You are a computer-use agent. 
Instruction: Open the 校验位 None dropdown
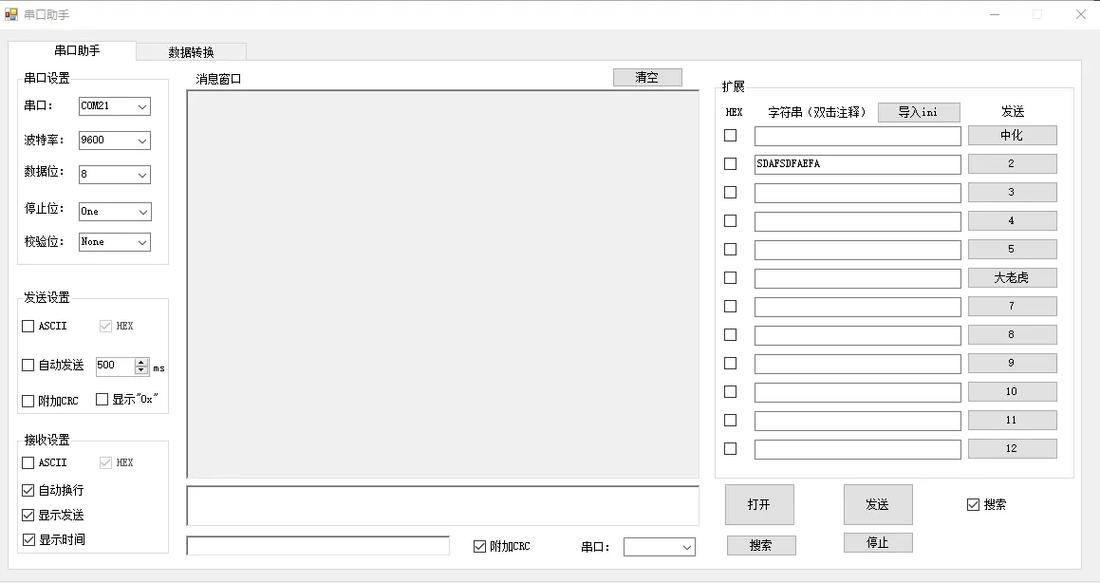pos(114,242)
